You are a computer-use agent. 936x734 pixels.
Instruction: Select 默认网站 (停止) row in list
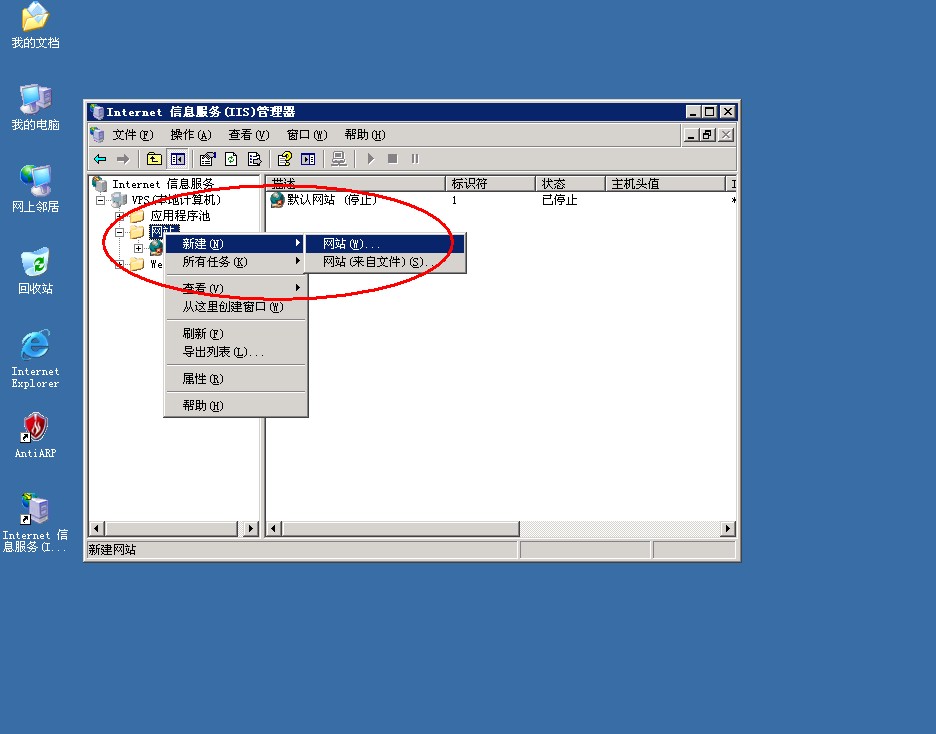[x=324, y=200]
